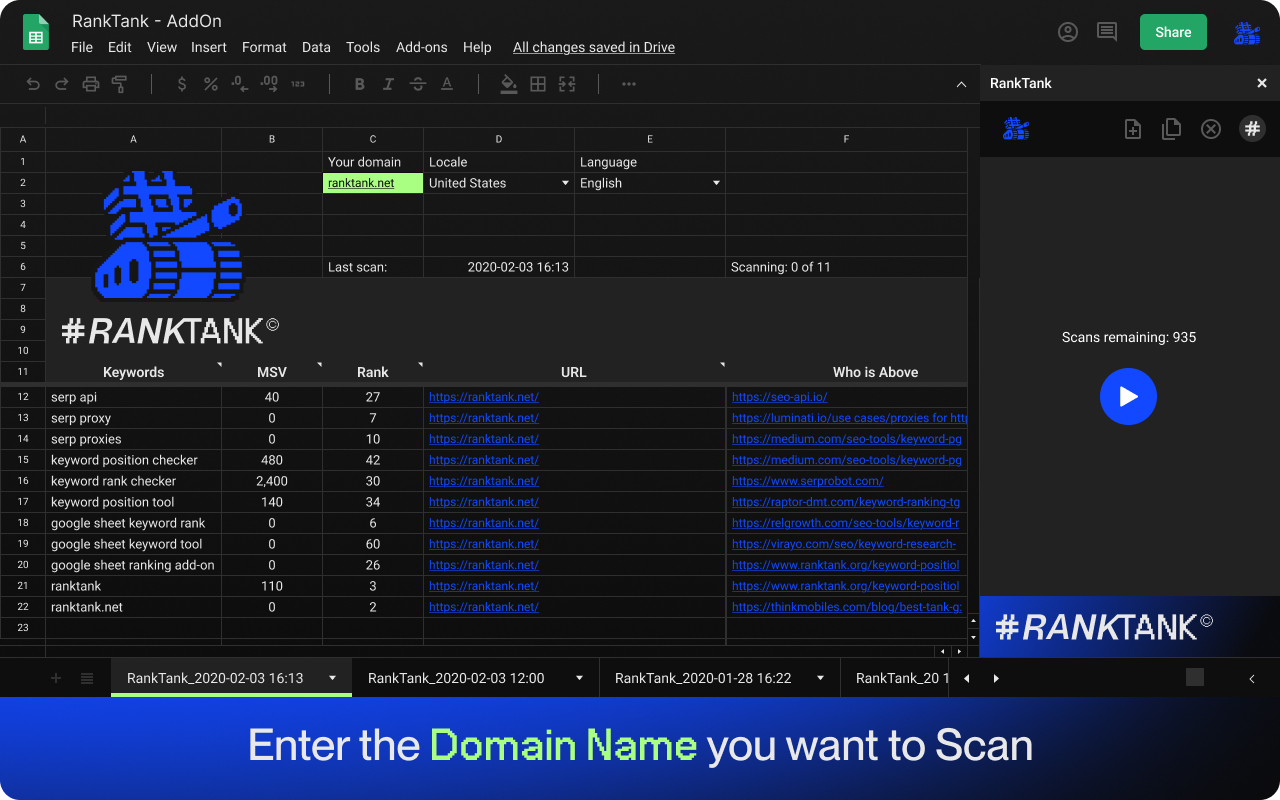Format cells as percent
The height and width of the screenshot is (800, 1280).
click(x=211, y=84)
